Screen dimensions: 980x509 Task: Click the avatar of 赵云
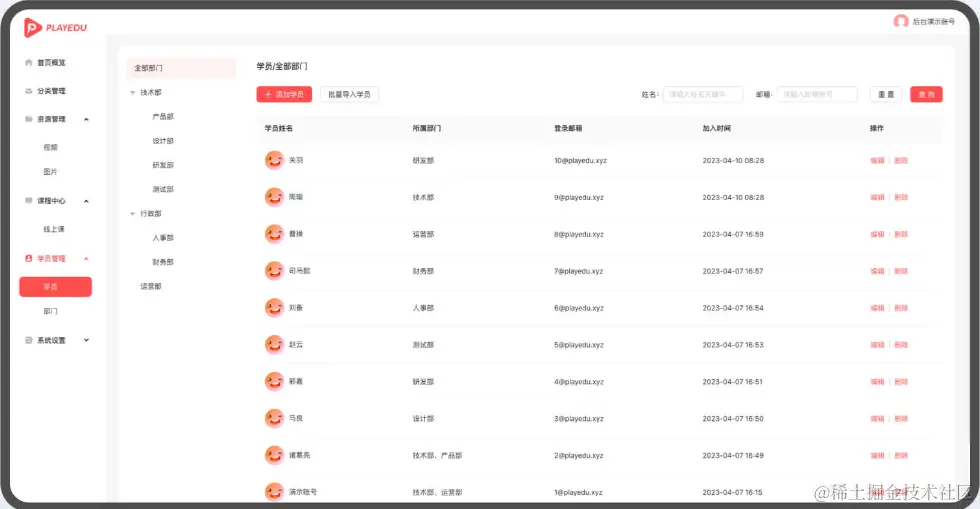pos(274,345)
